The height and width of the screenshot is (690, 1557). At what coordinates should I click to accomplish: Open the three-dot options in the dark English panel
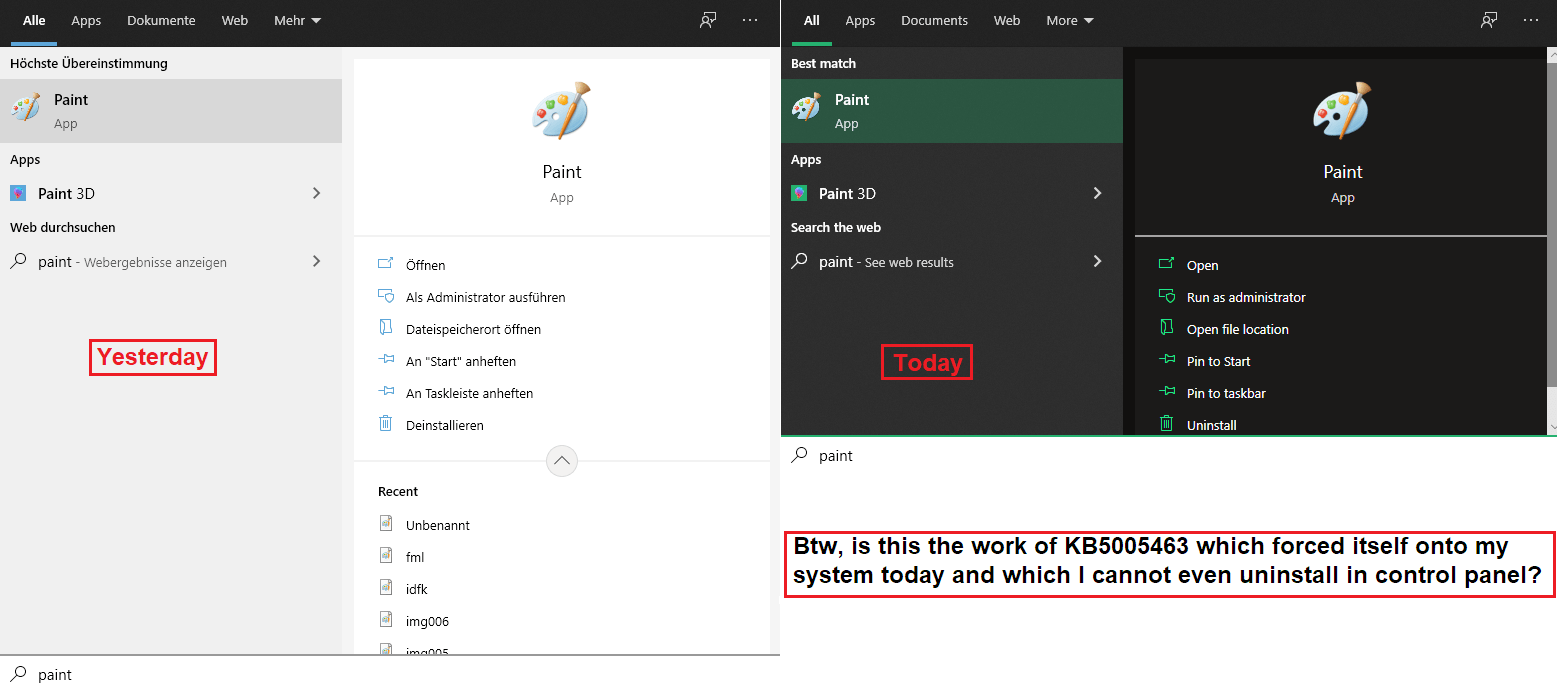pyautogui.click(x=1531, y=20)
